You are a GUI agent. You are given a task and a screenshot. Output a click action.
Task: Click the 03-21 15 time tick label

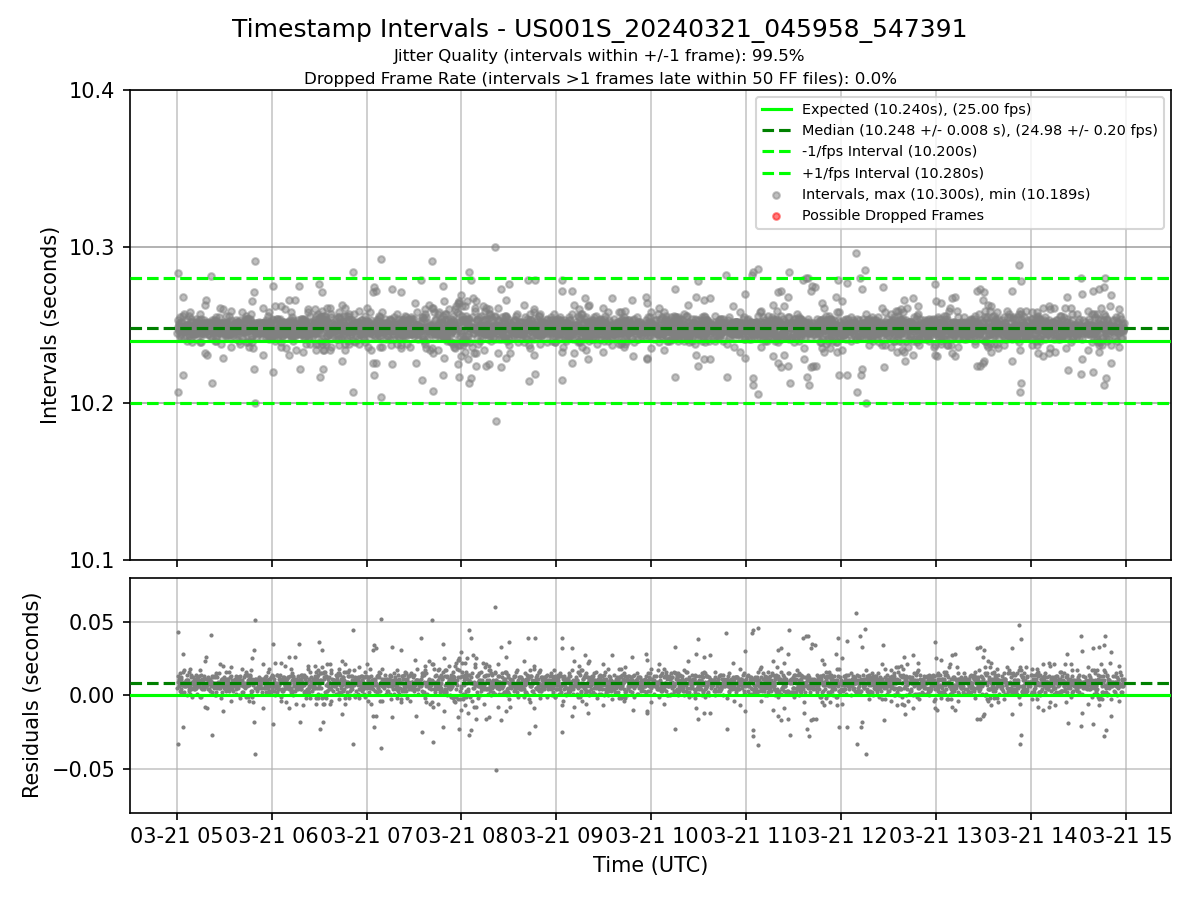1125,835
